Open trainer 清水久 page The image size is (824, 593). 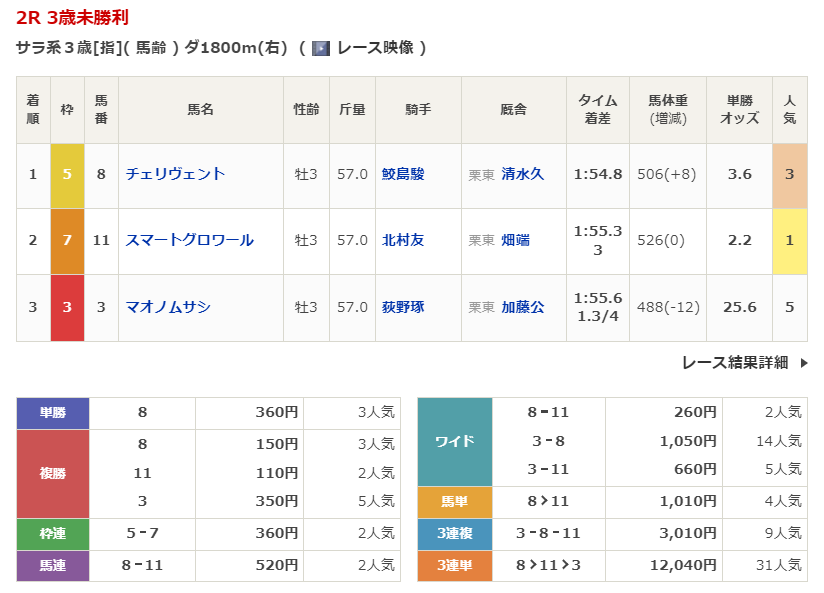coord(522,174)
